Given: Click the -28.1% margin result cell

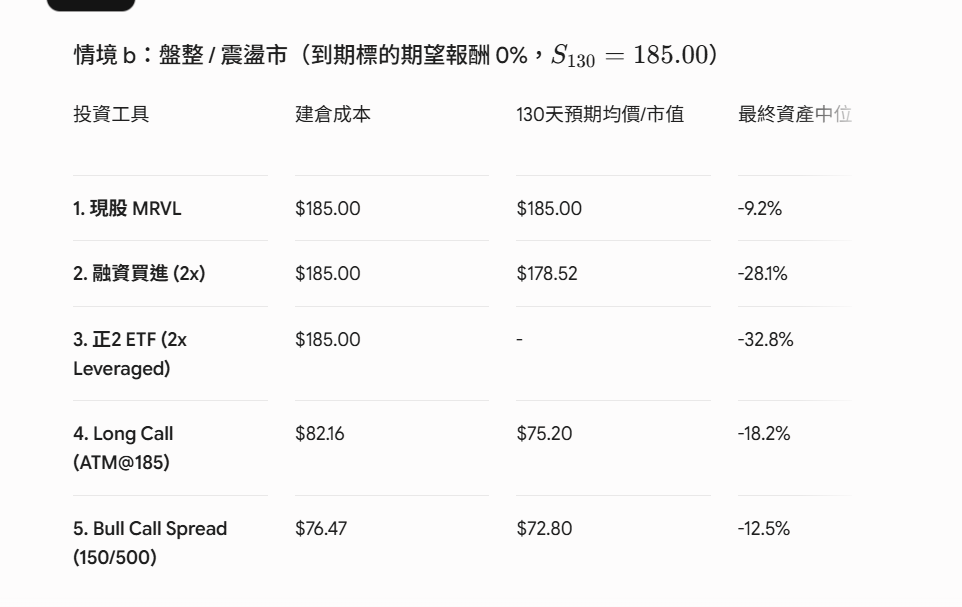Looking at the screenshot, I should 762,274.
